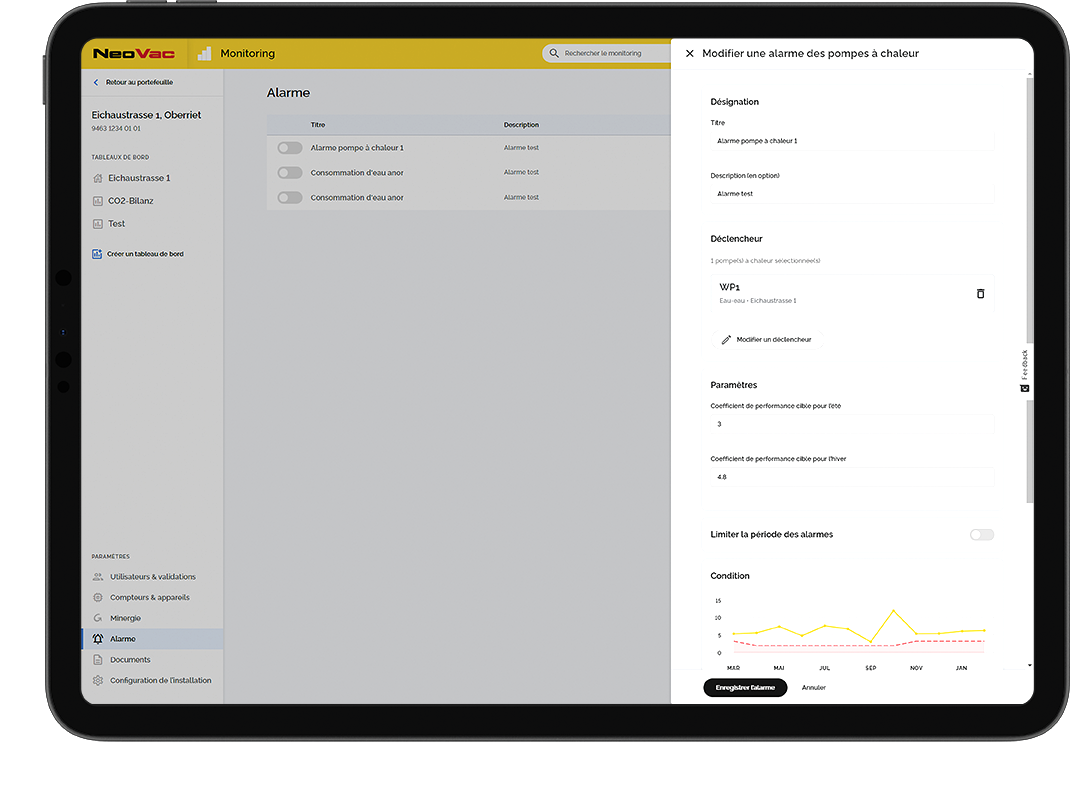Open the CO2-Bilanz dashboard
Viewport: 1070px width, 795px height.
pyautogui.click(x=130, y=201)
